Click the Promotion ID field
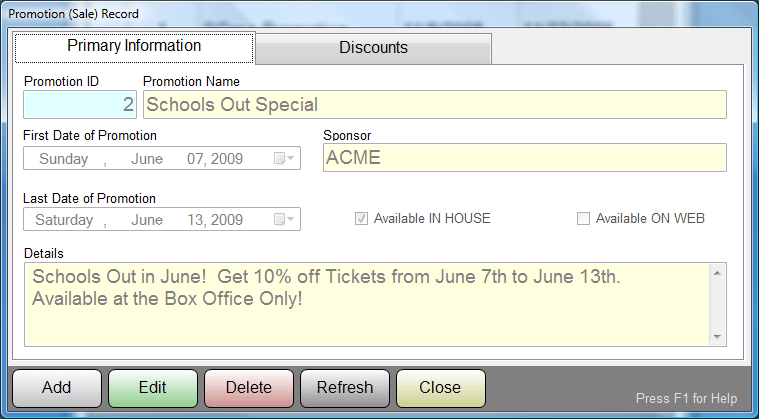Screen dimensions: 759x419 [80, 105]
